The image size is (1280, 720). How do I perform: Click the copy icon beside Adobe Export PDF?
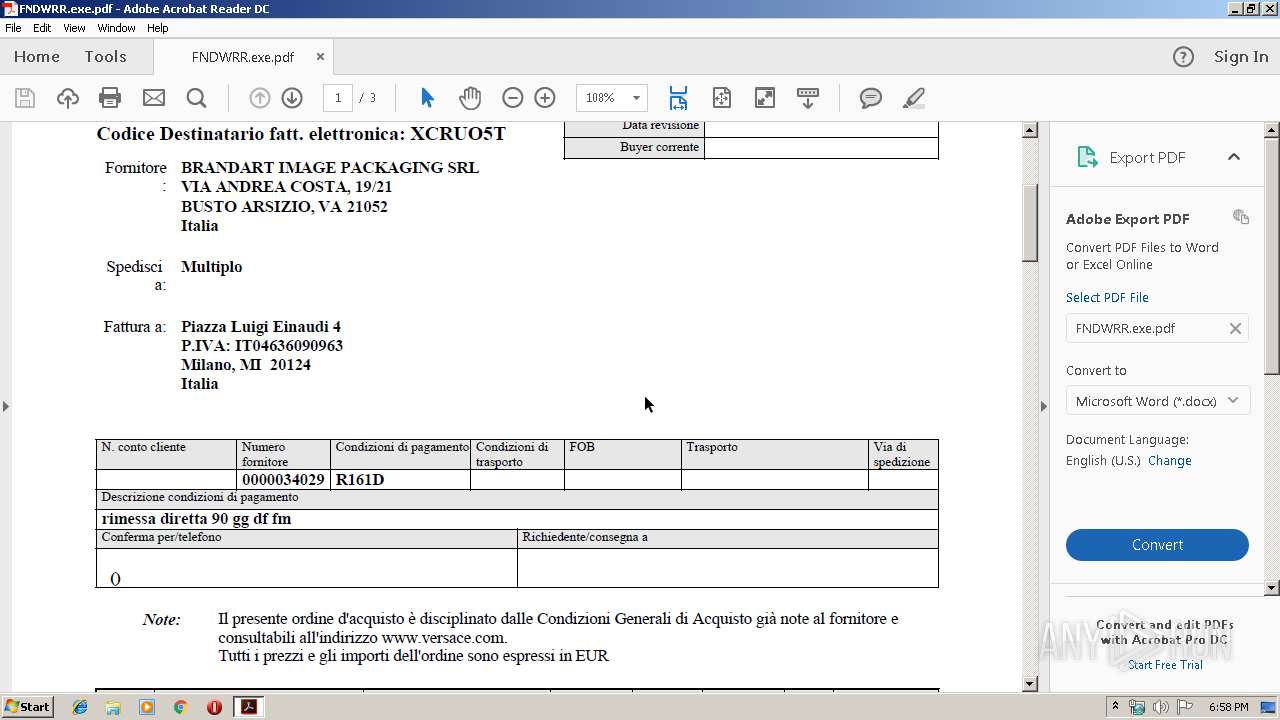coord(1241,217)
